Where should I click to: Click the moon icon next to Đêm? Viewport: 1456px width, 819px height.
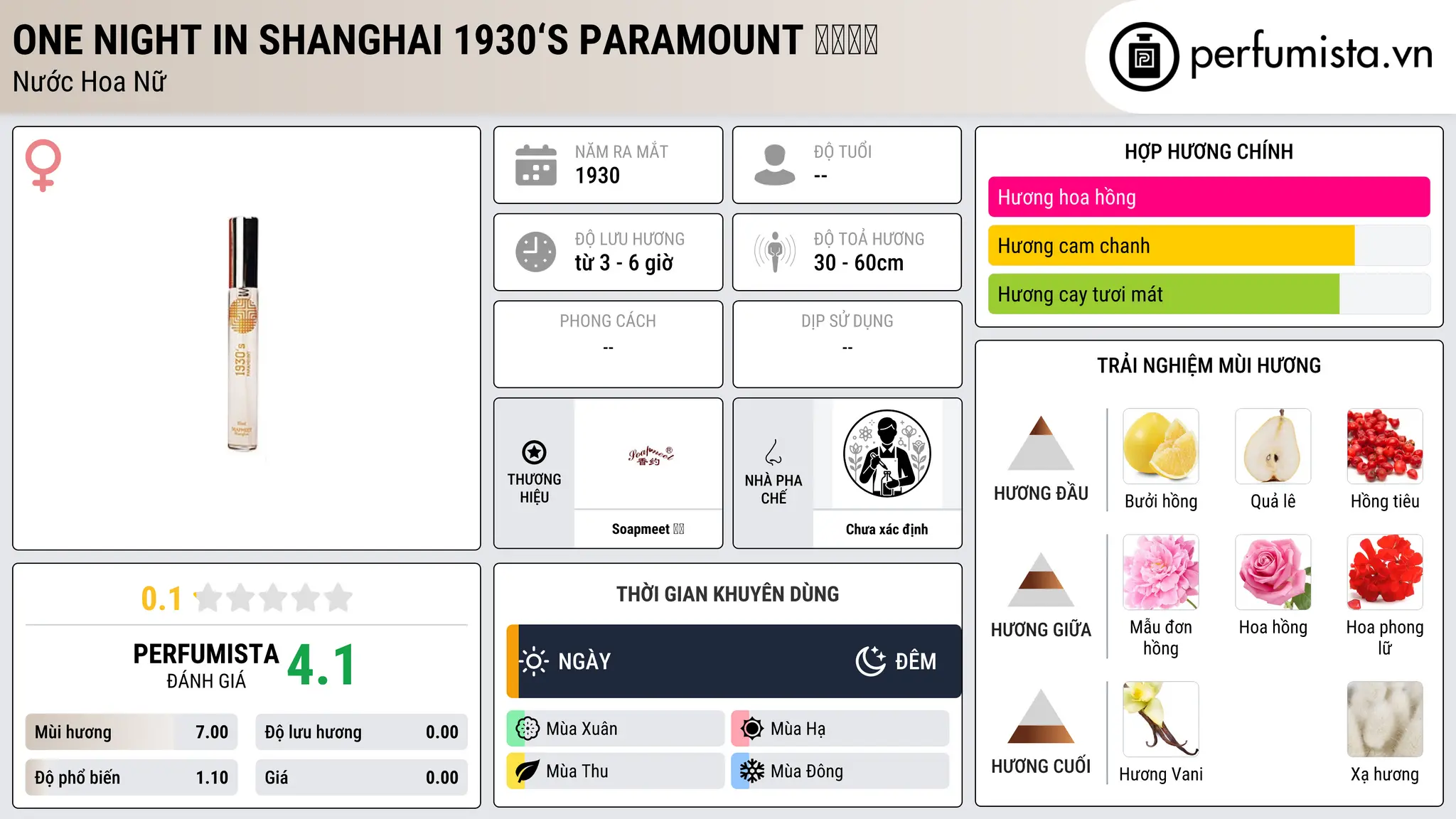[871, 661]
